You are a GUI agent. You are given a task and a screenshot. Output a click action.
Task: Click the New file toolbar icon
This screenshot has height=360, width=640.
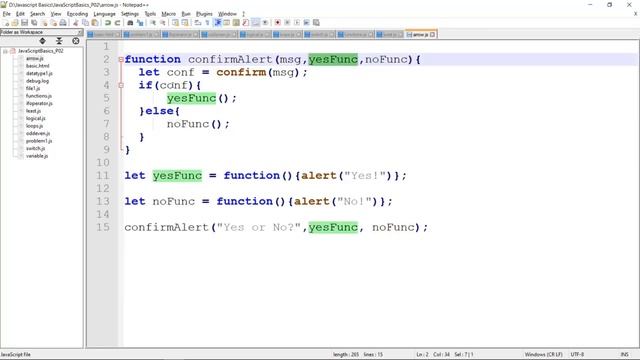point(6,23)
